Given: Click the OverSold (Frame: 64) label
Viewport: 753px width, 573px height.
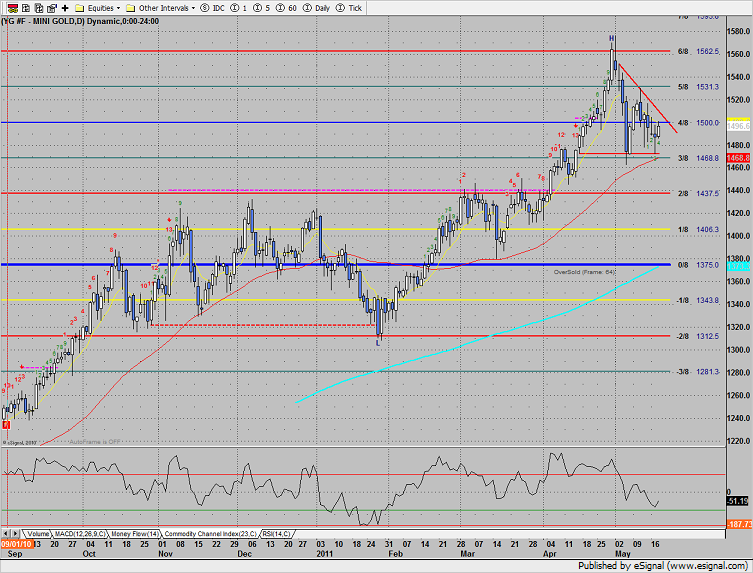Looking at the screenshot, I should [x=584, y=272].
